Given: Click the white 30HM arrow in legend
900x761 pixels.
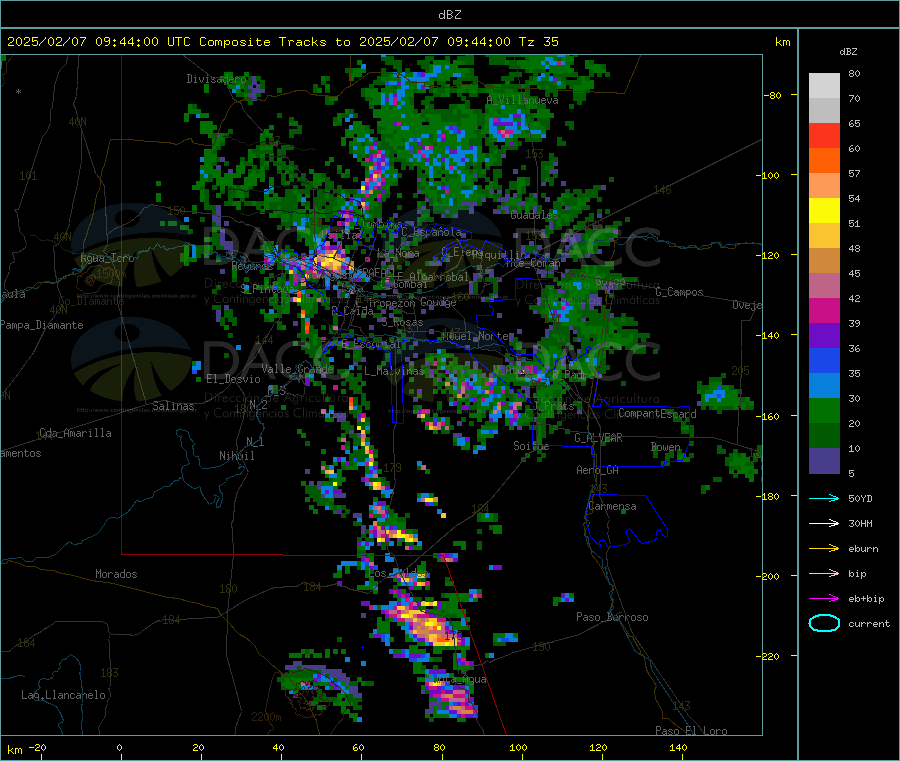Looking at the screenshot, I should [824, 523].
